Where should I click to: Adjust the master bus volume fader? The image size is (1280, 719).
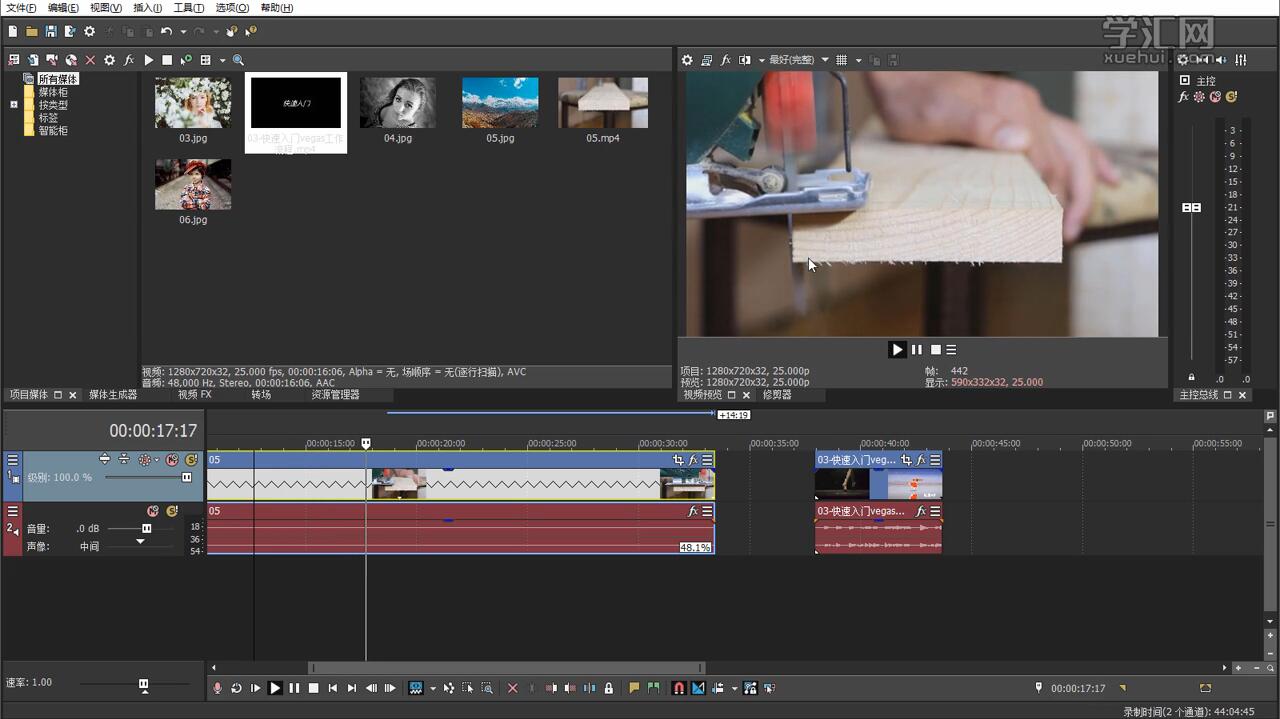[1191, 208]
